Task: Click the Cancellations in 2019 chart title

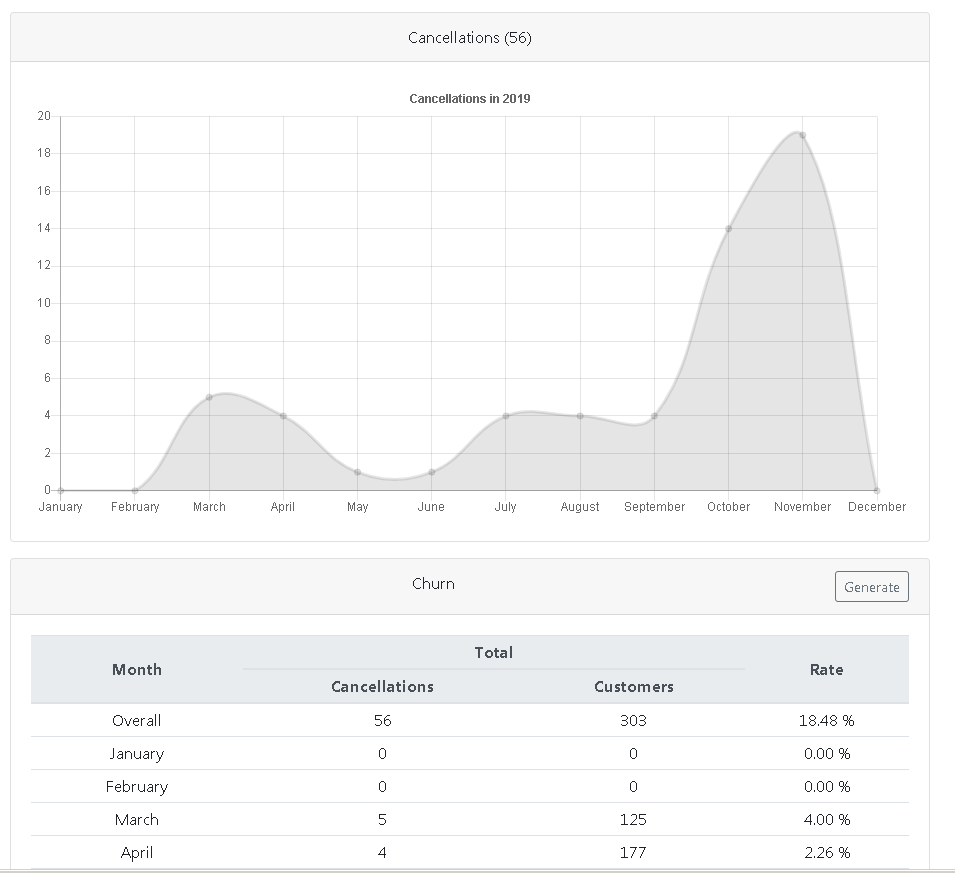Action: 469,99
